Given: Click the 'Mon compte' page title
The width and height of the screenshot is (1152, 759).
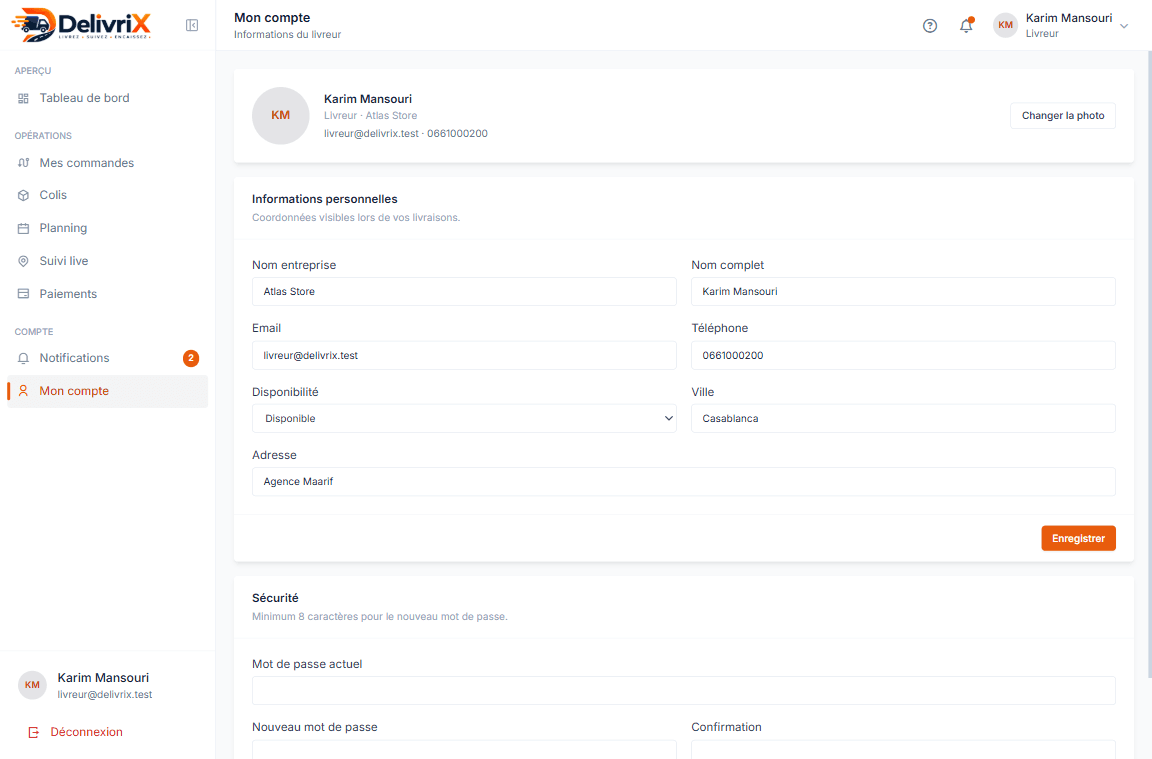Looking at the screenshot, I should click(272, 18).
